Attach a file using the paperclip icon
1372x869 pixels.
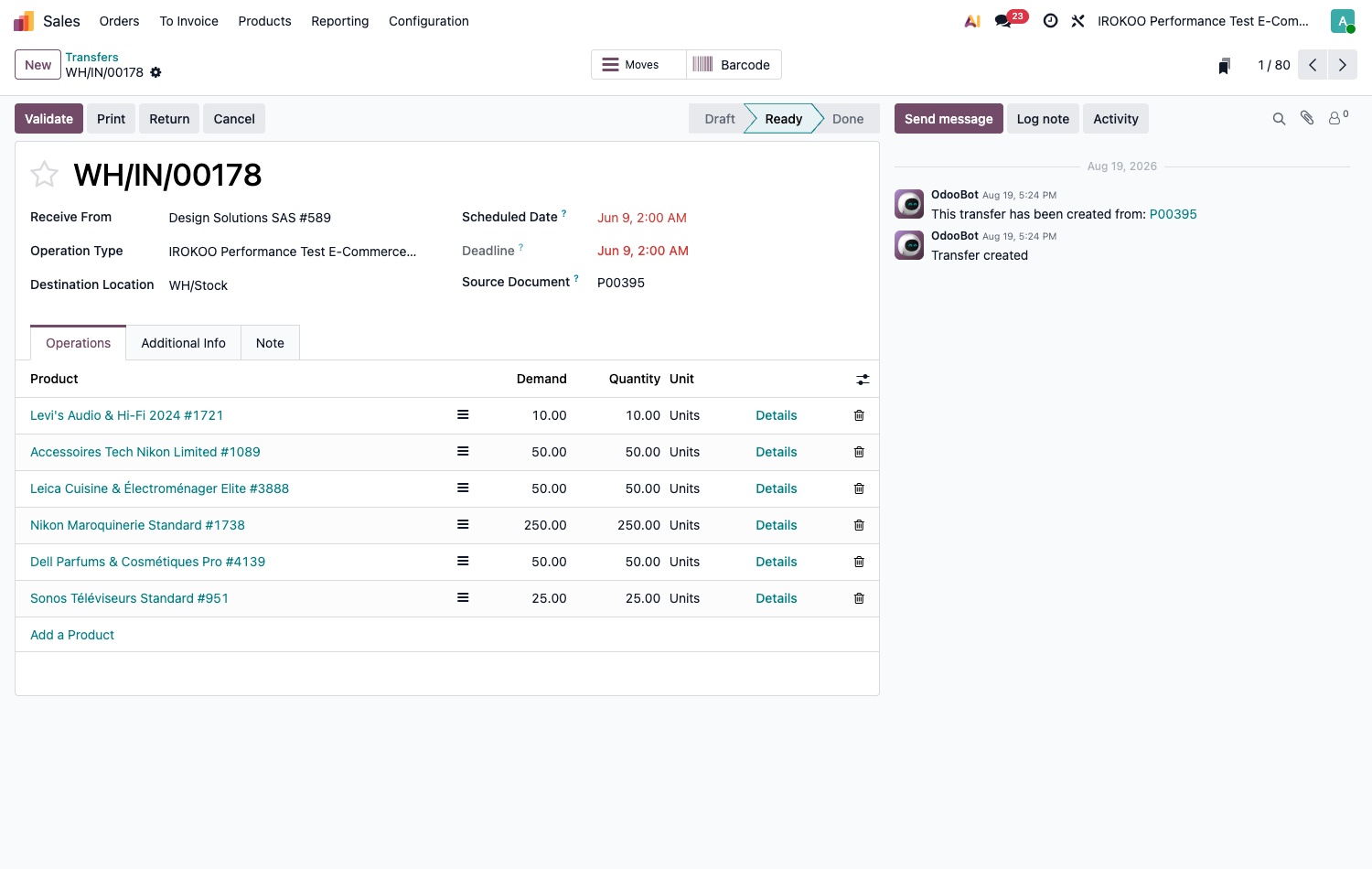(x=1307, y=118)
